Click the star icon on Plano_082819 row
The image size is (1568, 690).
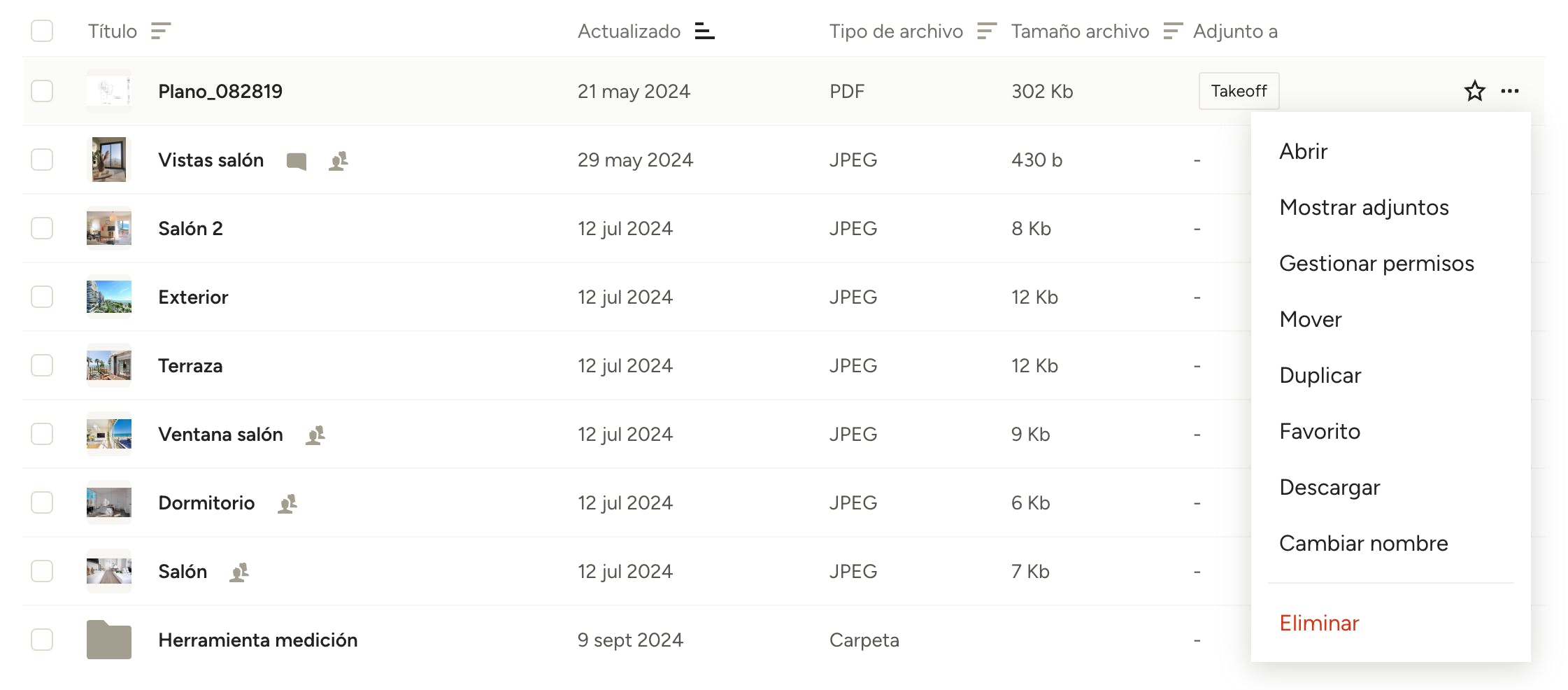pyautogui.click(x=1474, y=91)
